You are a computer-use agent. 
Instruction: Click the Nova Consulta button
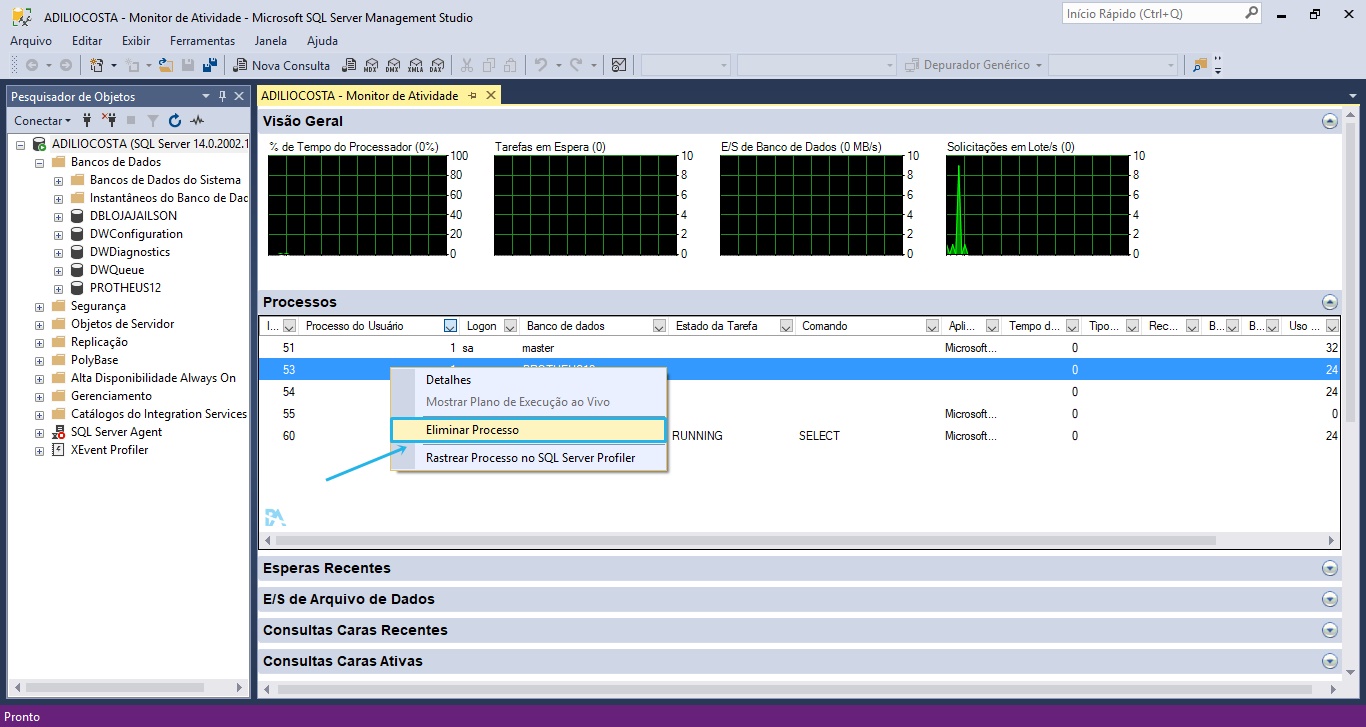(282, 65)
